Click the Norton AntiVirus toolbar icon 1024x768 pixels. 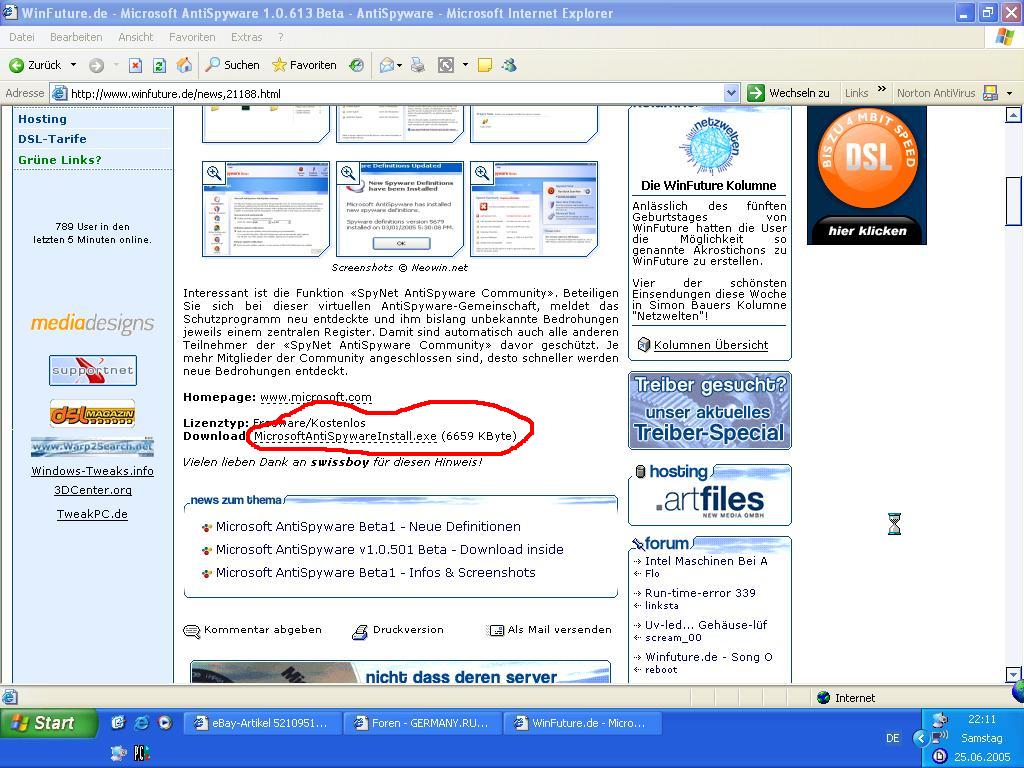(991, 93)
